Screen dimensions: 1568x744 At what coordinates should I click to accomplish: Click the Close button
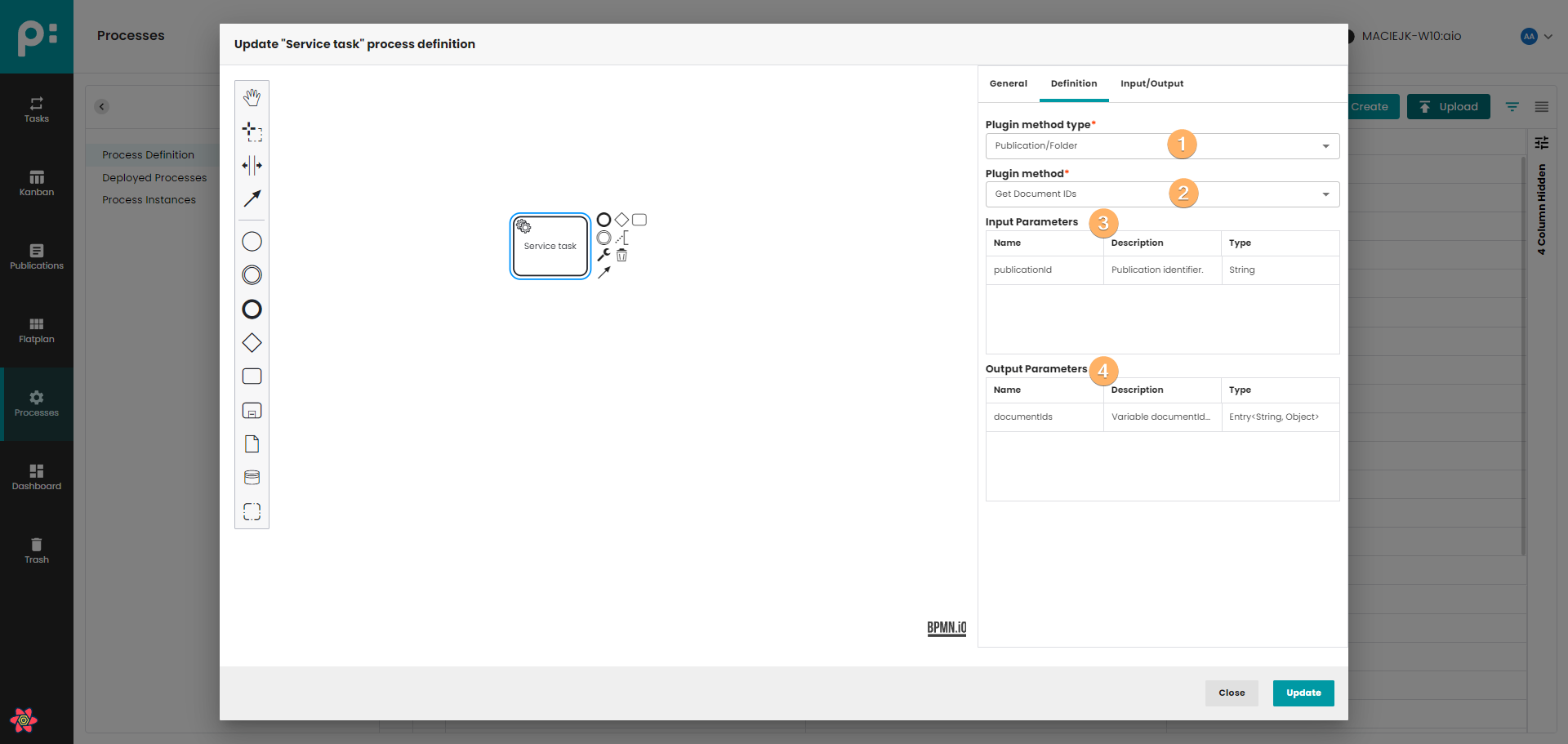click(1232, 693)
